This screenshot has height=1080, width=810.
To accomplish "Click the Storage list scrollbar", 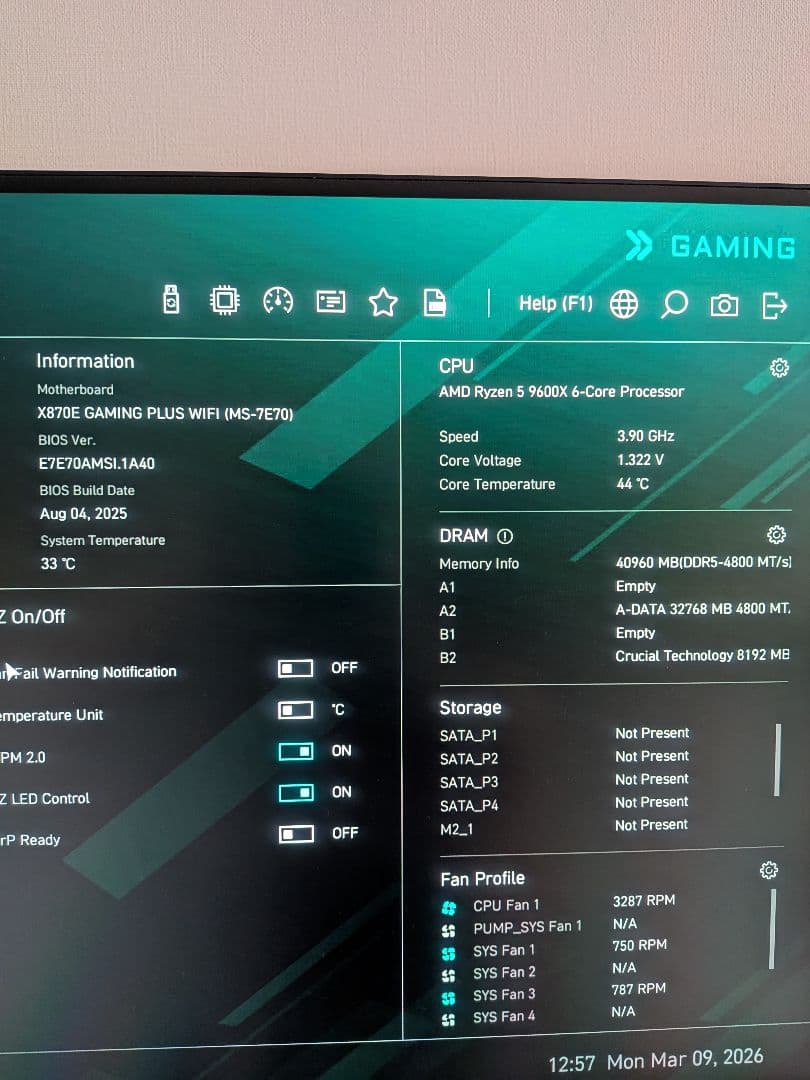I will coord(778,760).
